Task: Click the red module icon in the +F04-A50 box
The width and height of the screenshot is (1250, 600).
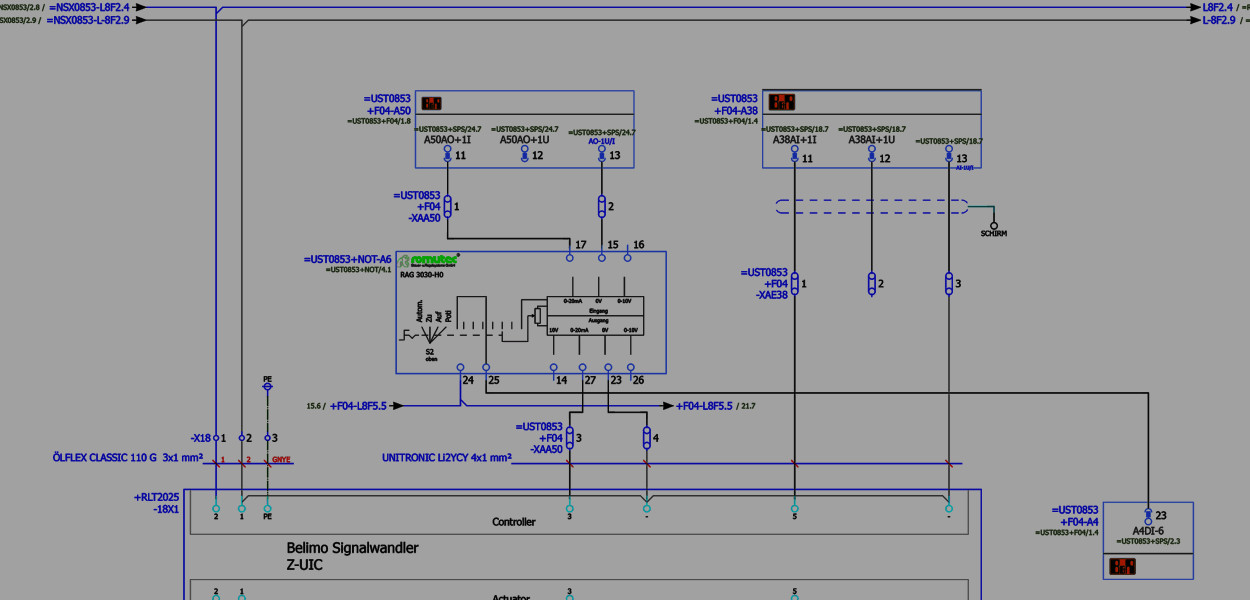Action: [432, 103]
